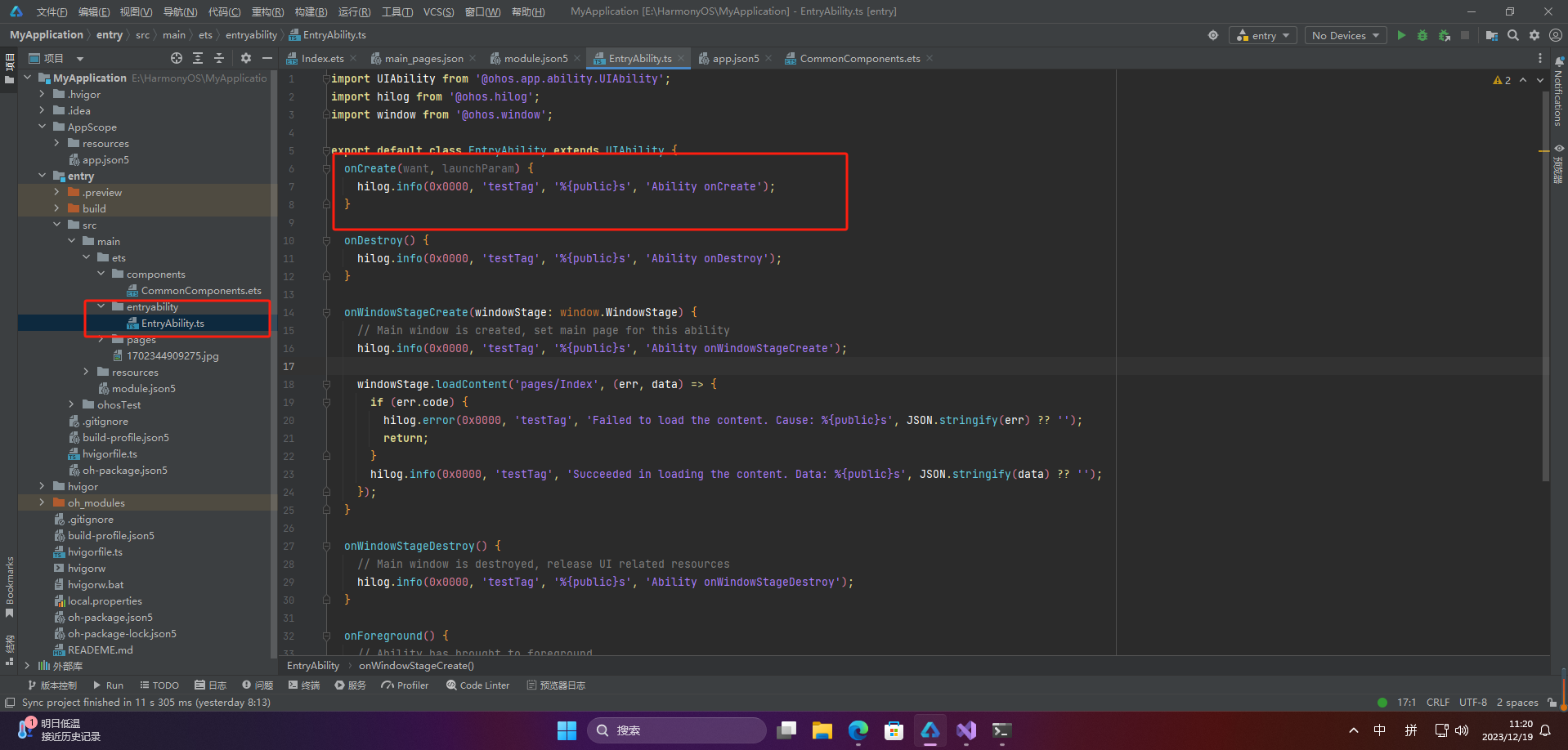Screen dimensions: 1568x750
Task: Open the 问题 problems tool window
Action: (x=258, y=685)
